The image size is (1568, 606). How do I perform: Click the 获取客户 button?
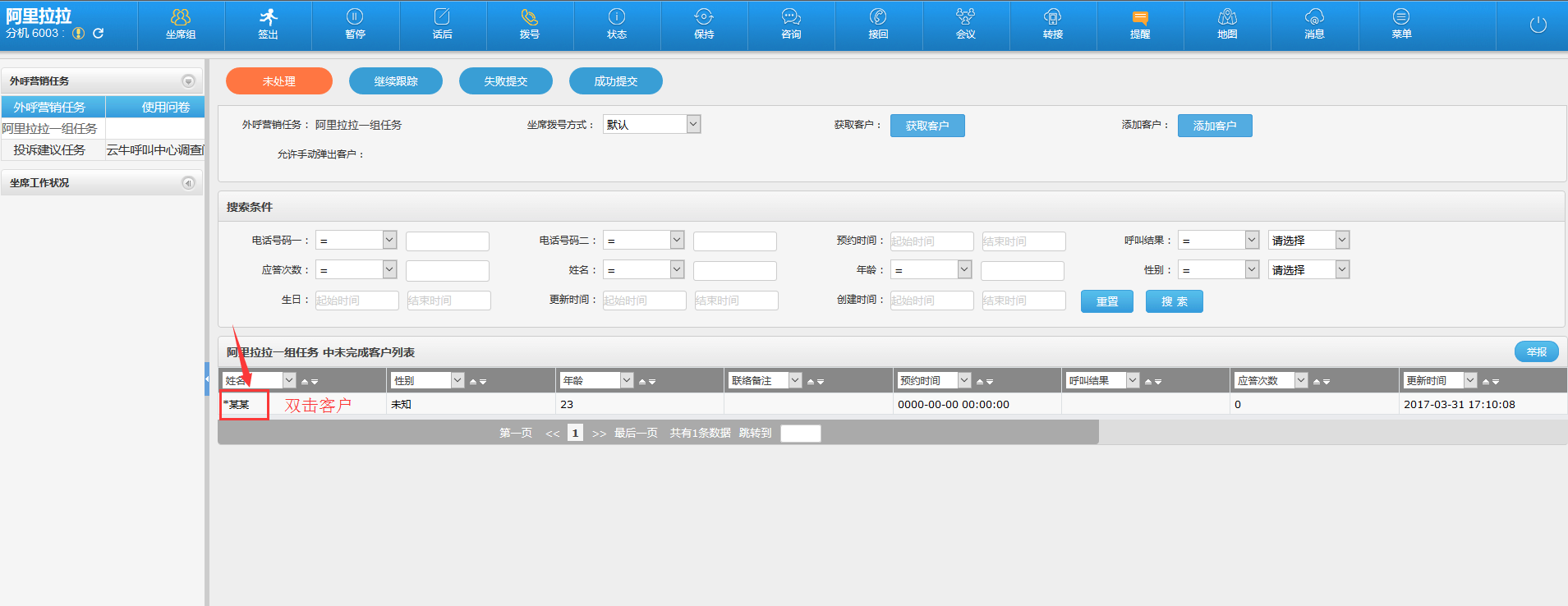click(927, 126)
